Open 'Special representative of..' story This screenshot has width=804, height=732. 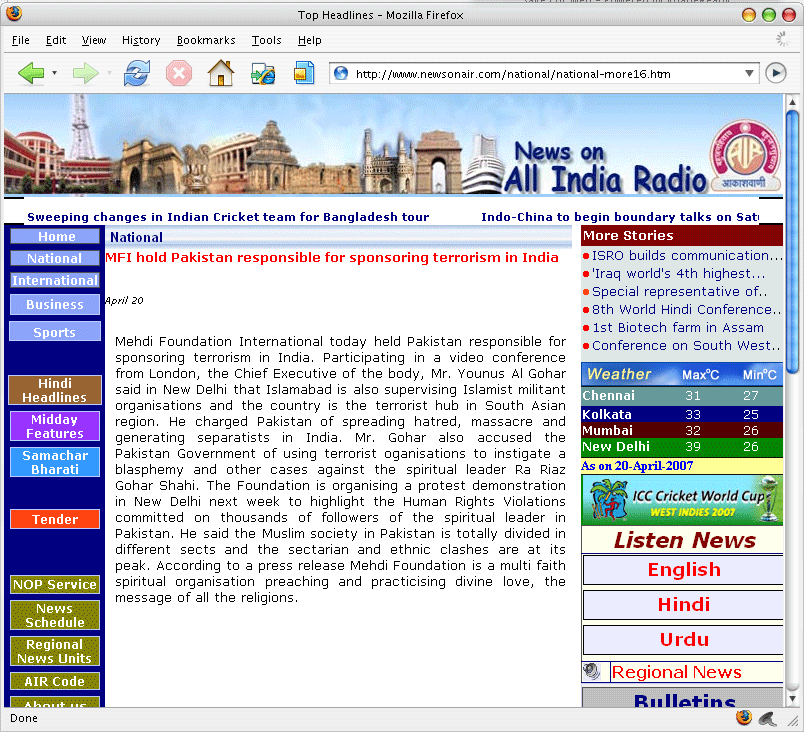coord(679,291)
